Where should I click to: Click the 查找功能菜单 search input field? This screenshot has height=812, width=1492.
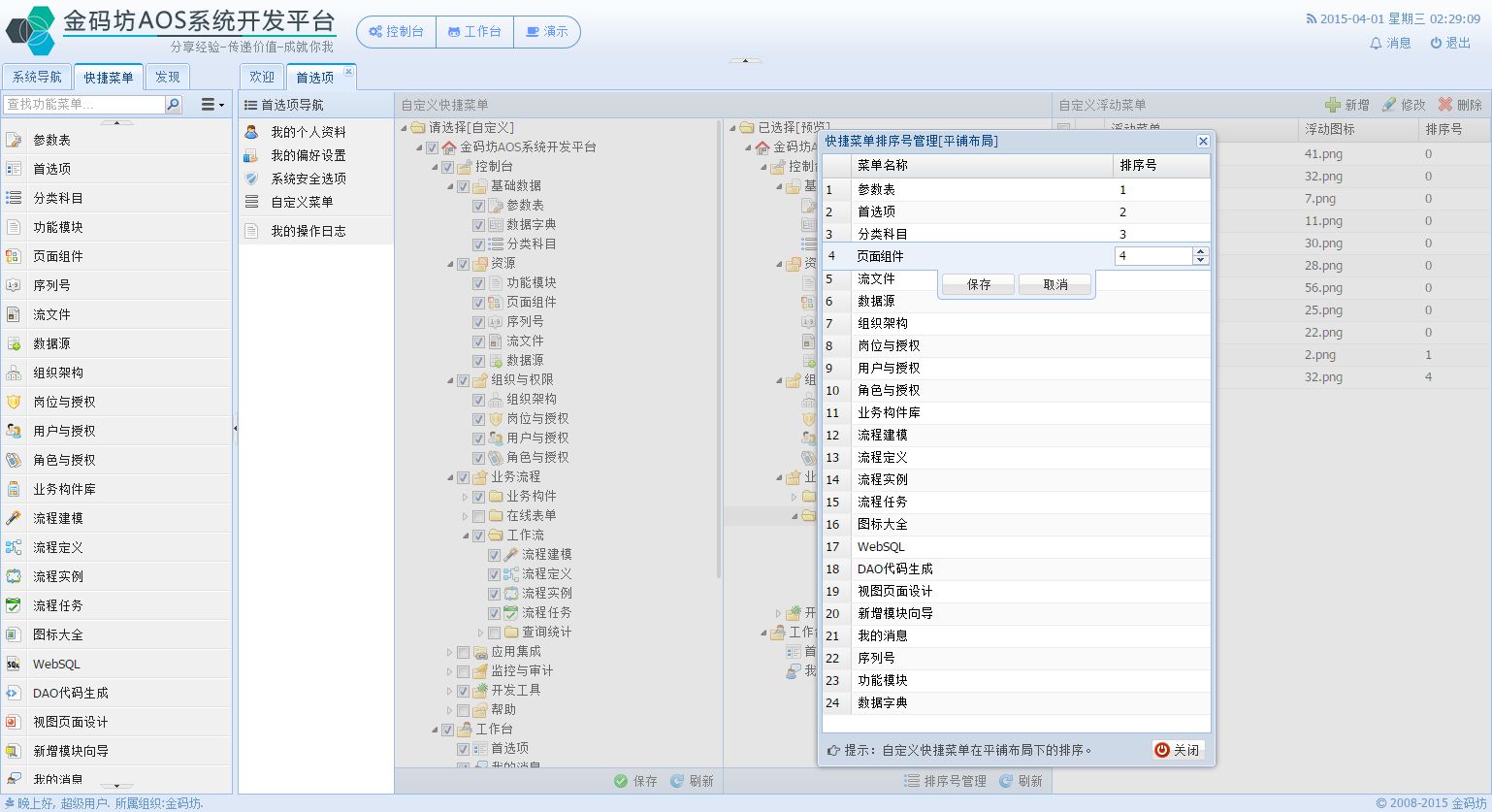coord(83,105)
